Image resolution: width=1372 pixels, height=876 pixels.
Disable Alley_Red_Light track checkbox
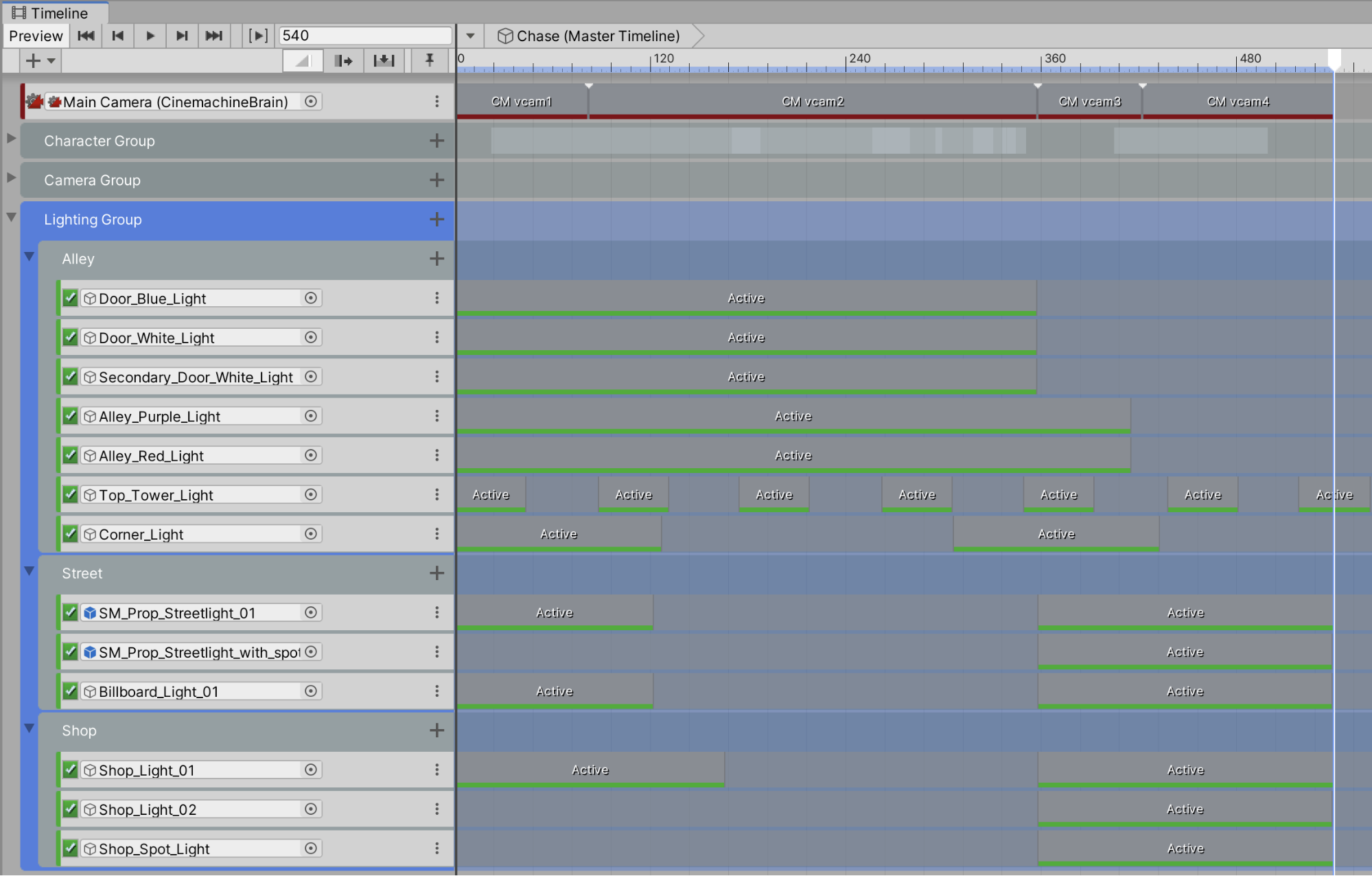tap(70, 455)
